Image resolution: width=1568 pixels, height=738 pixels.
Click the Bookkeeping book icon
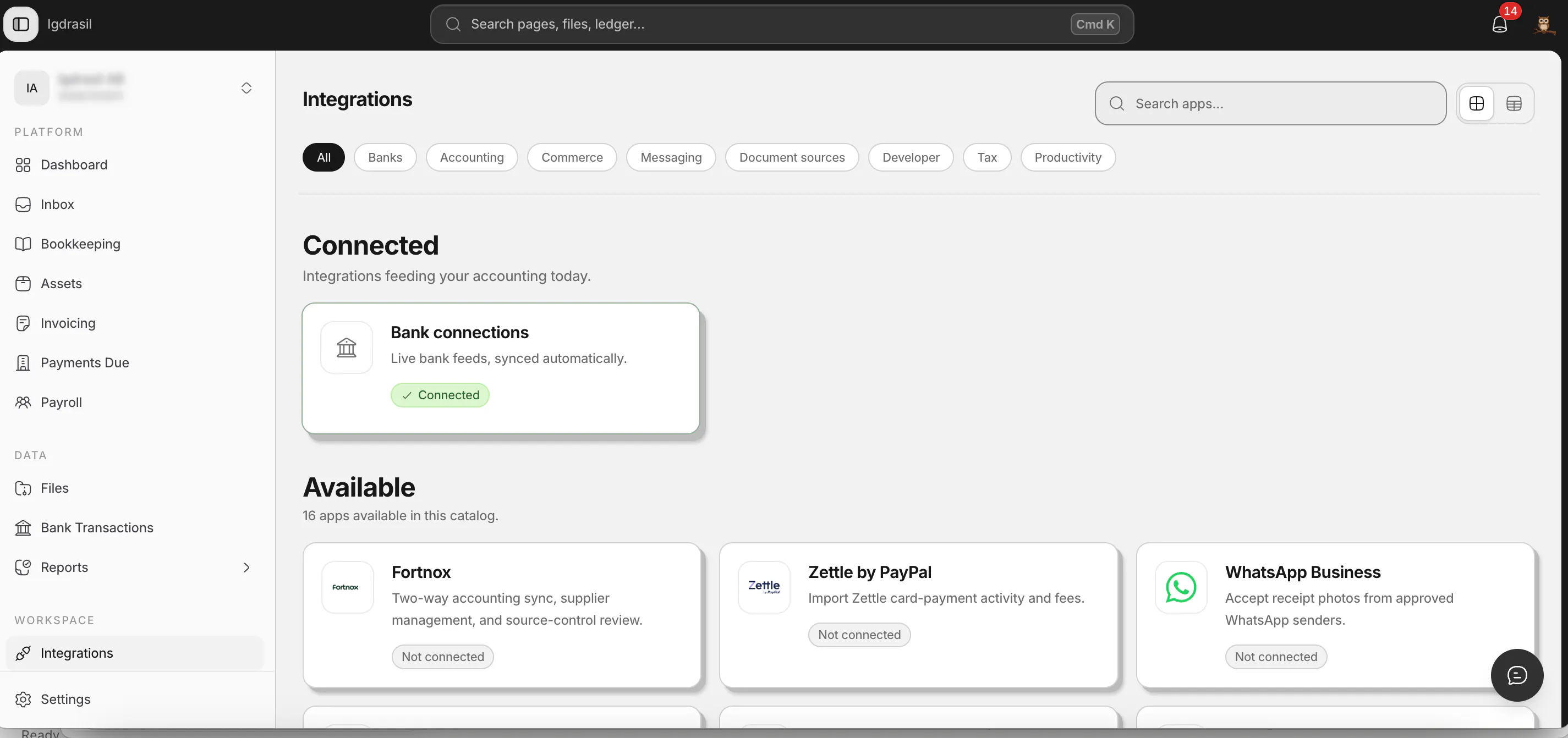pos(23,244)
